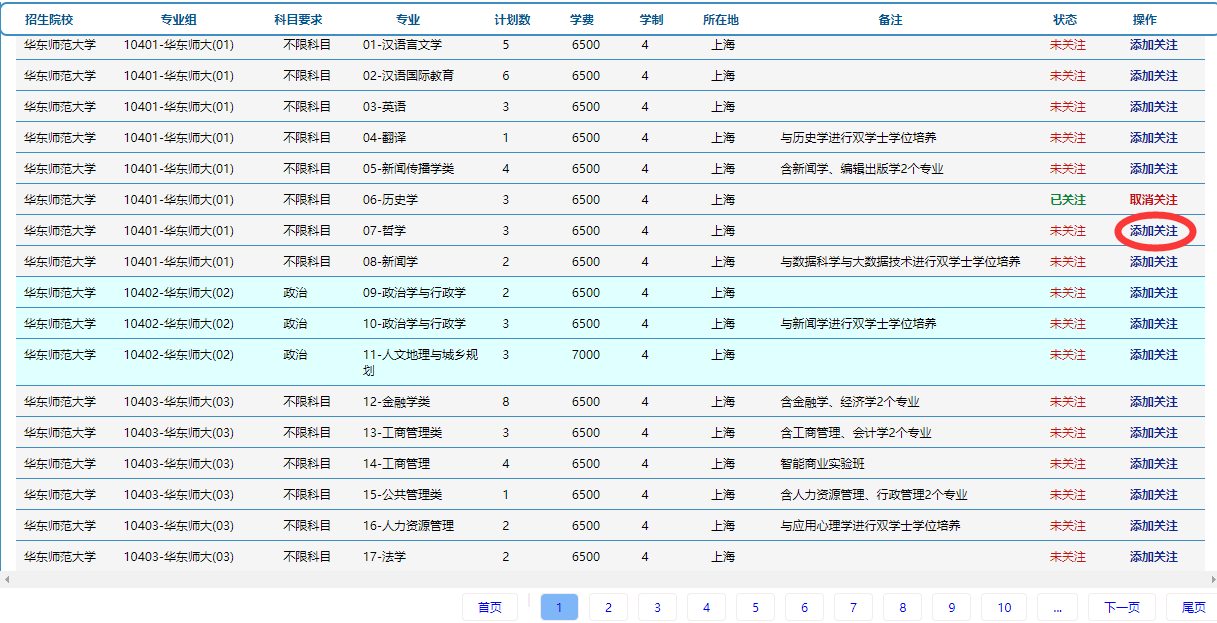Click note 与新闻学进行双学士学位培养

(x=858, y=324)
